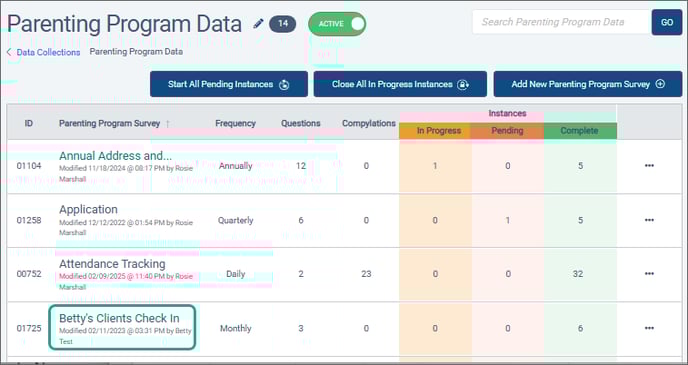Go back to Data Collections
This screenshot has width=688, height=365.
pos(48,52)
